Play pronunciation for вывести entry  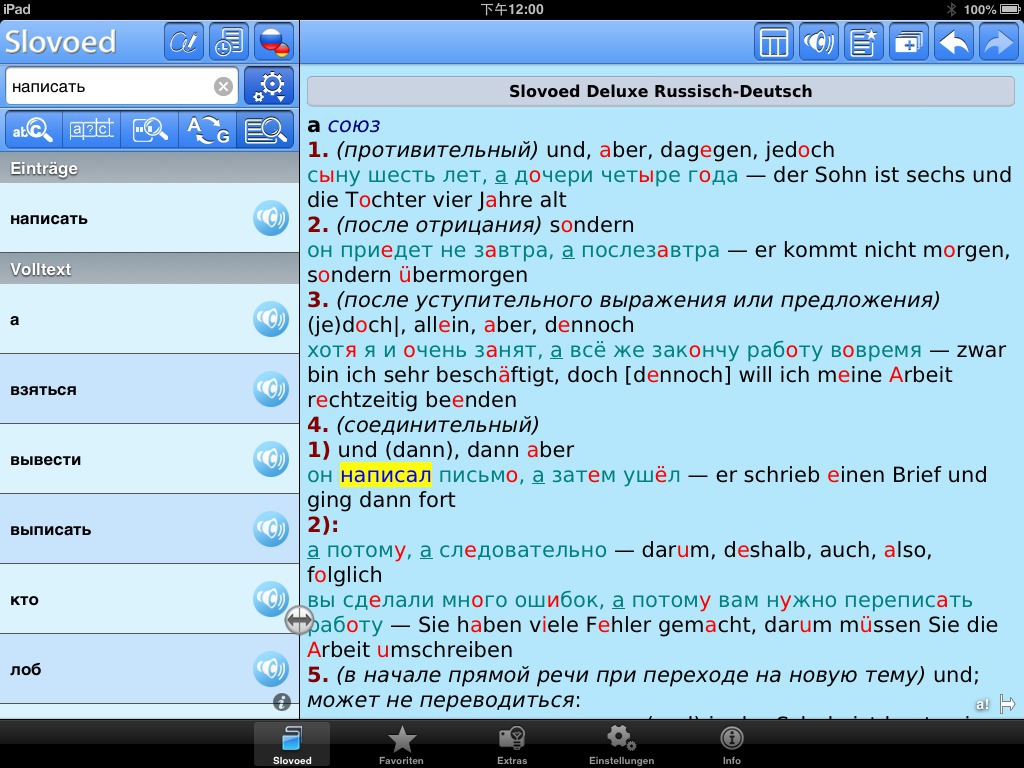point(271,459)
